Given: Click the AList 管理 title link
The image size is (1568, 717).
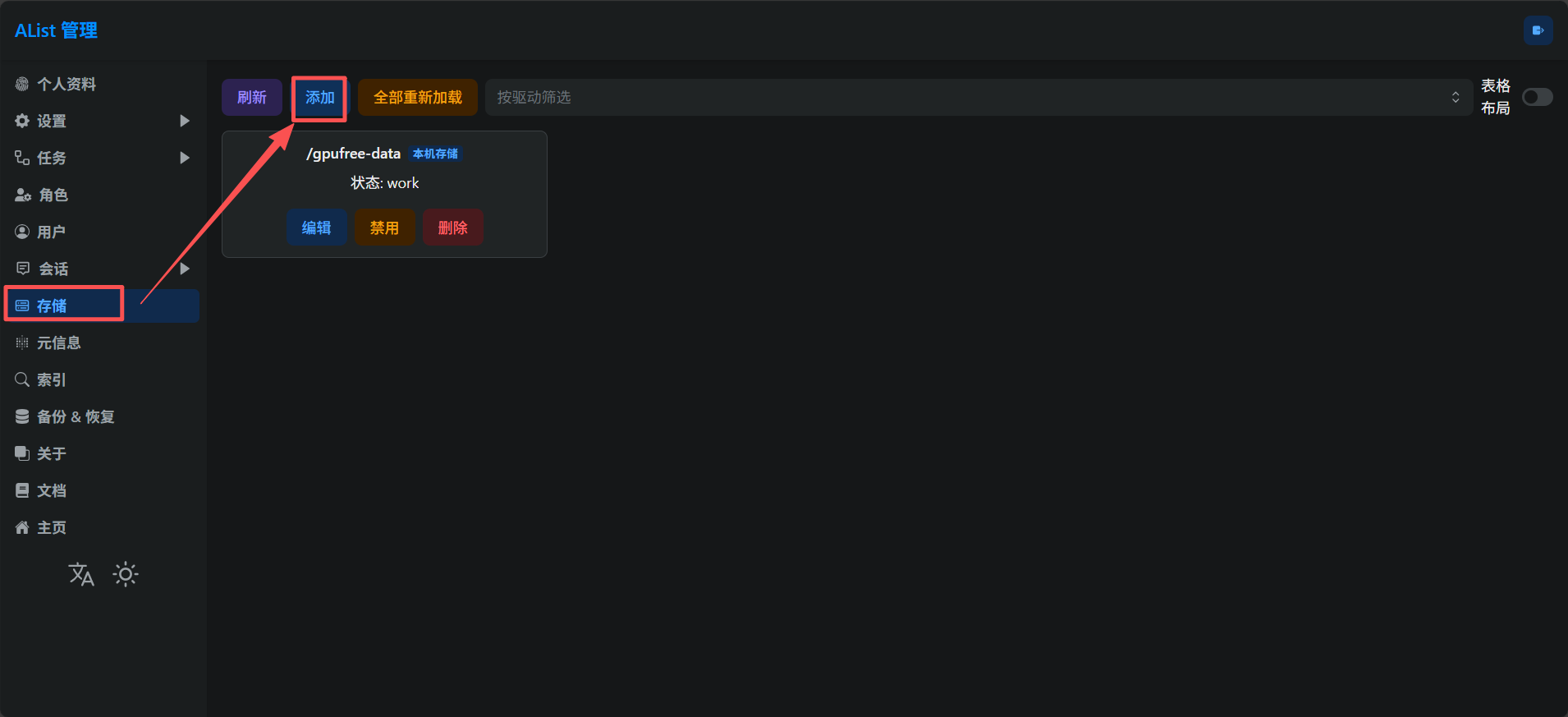Looking at the screenshot, I should [x=56, y=30].
